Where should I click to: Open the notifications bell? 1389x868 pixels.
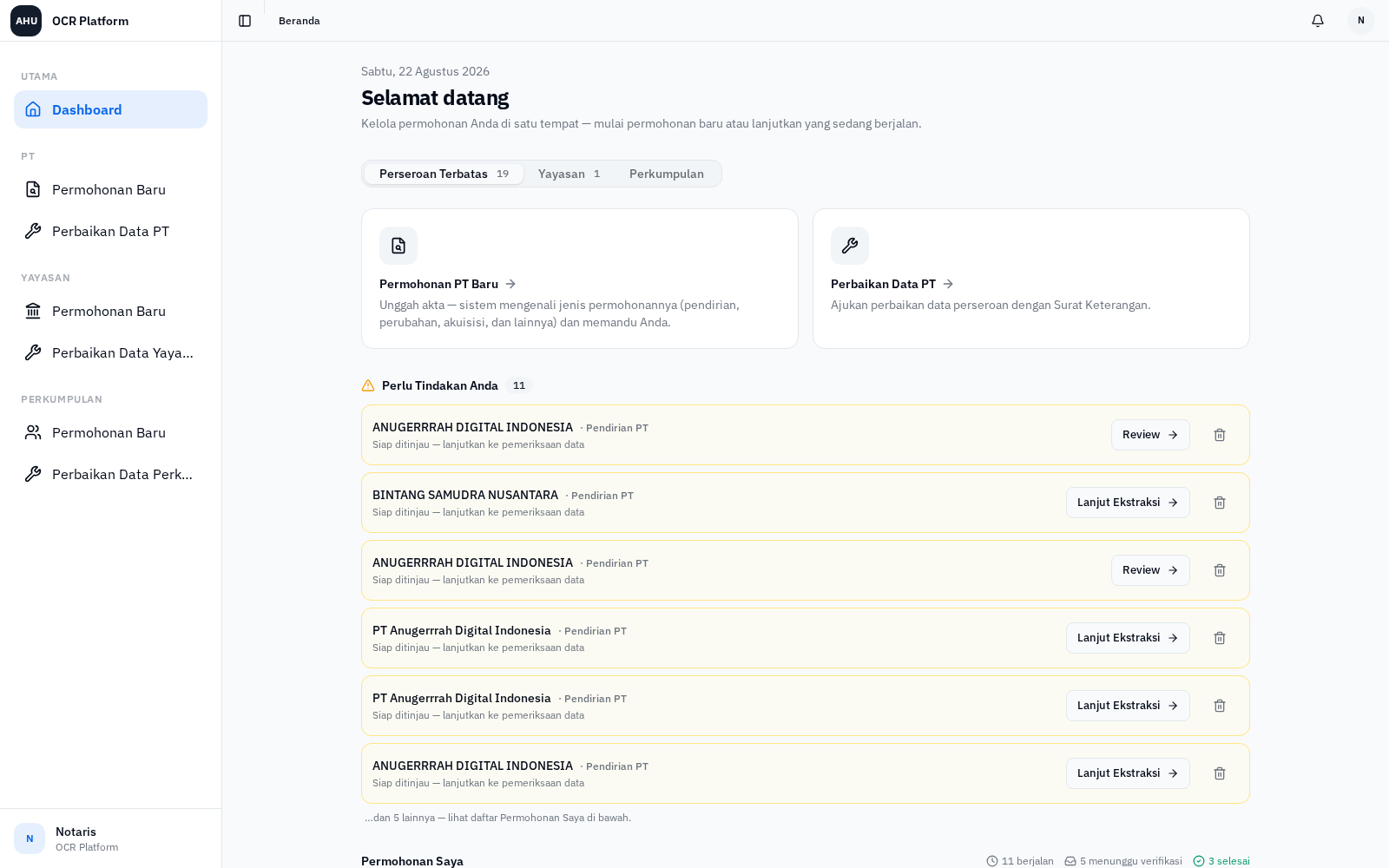click(1318, 21)
